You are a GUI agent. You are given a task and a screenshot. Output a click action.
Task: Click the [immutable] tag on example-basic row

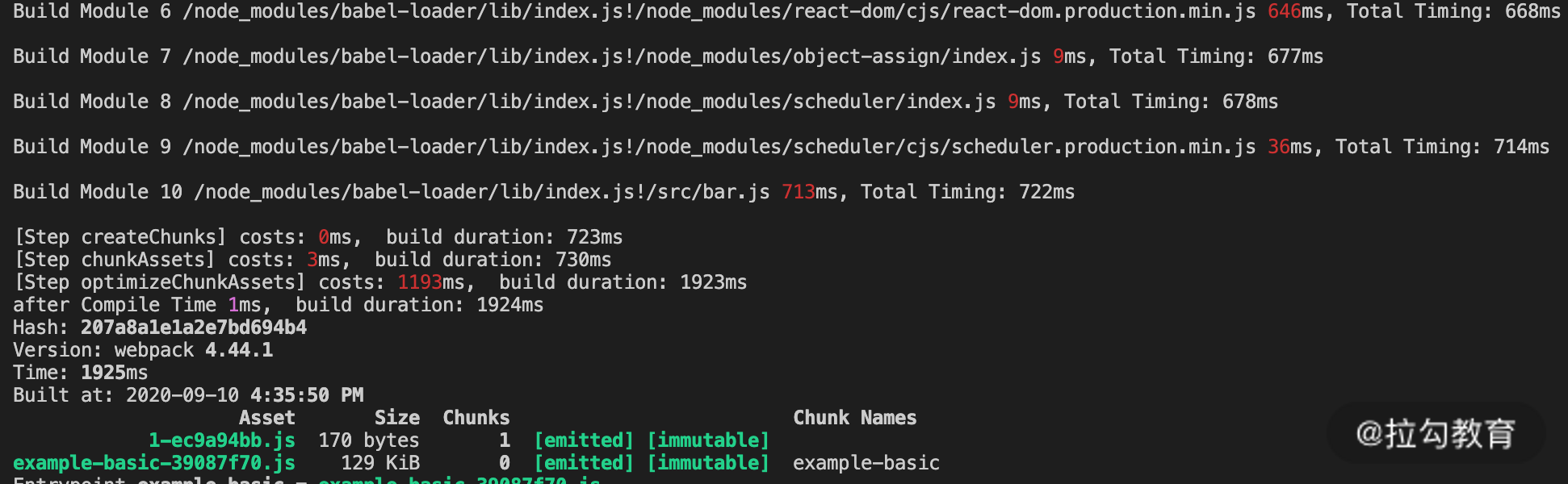click(708, 463)
